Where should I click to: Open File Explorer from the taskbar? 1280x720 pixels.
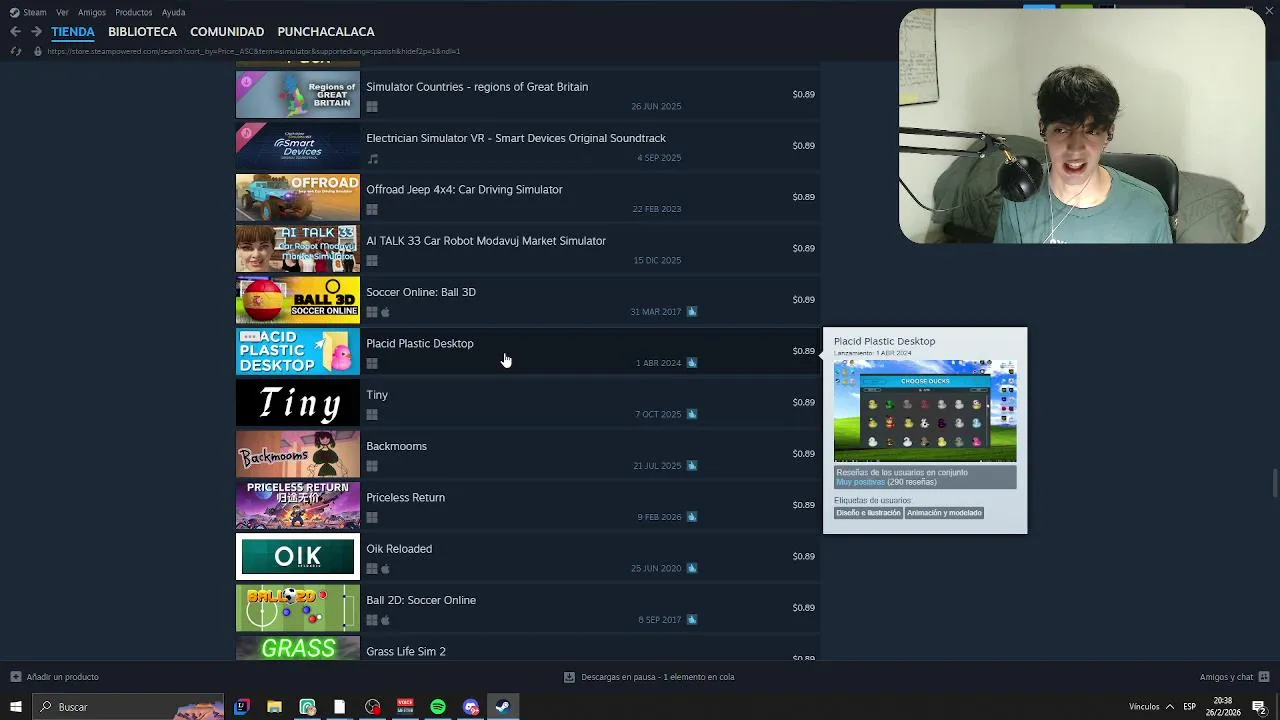click(274, 707)
